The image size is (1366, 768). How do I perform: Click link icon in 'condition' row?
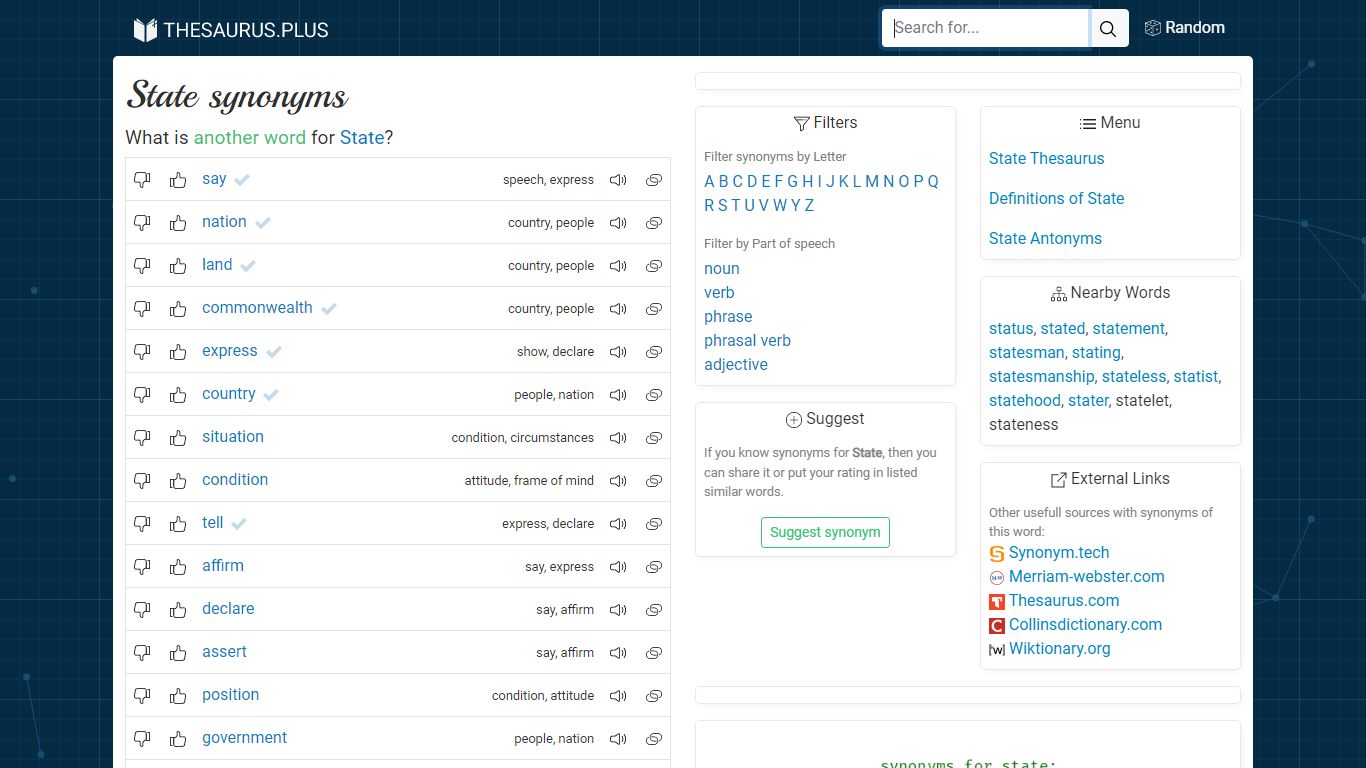pyautogui.click(x=654, y=481)
